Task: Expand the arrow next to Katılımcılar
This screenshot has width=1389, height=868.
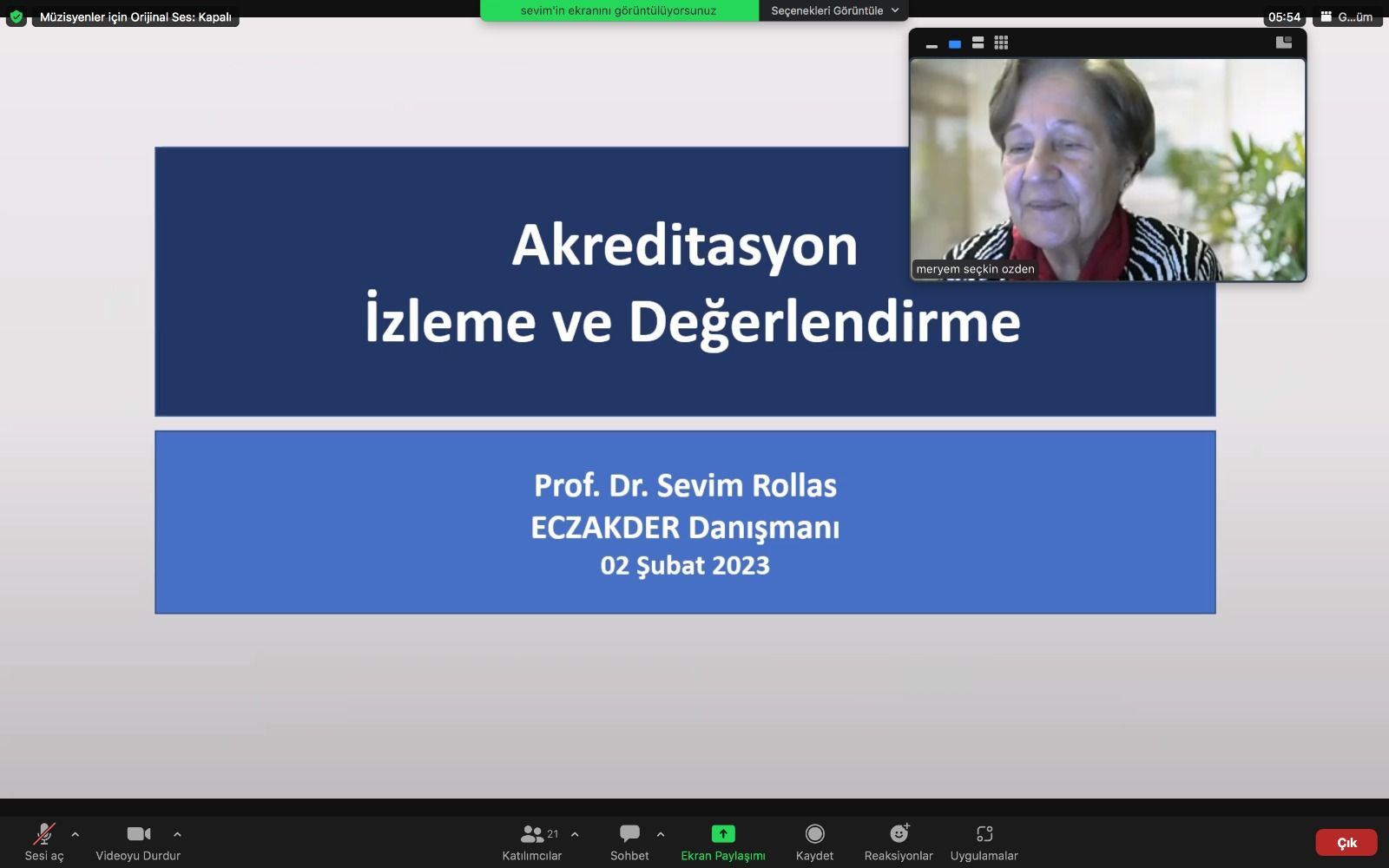Action: point(575,834)
